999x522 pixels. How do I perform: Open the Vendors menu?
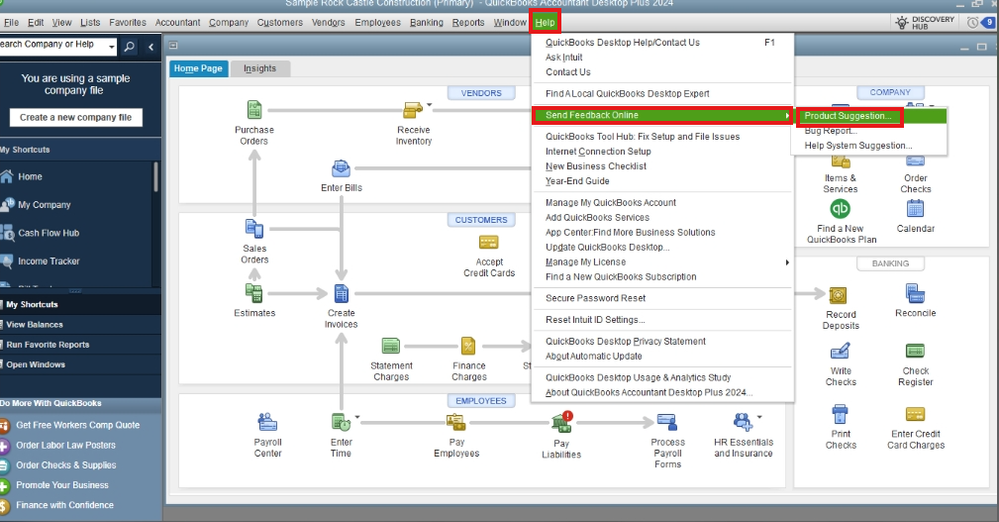[328, 22]
